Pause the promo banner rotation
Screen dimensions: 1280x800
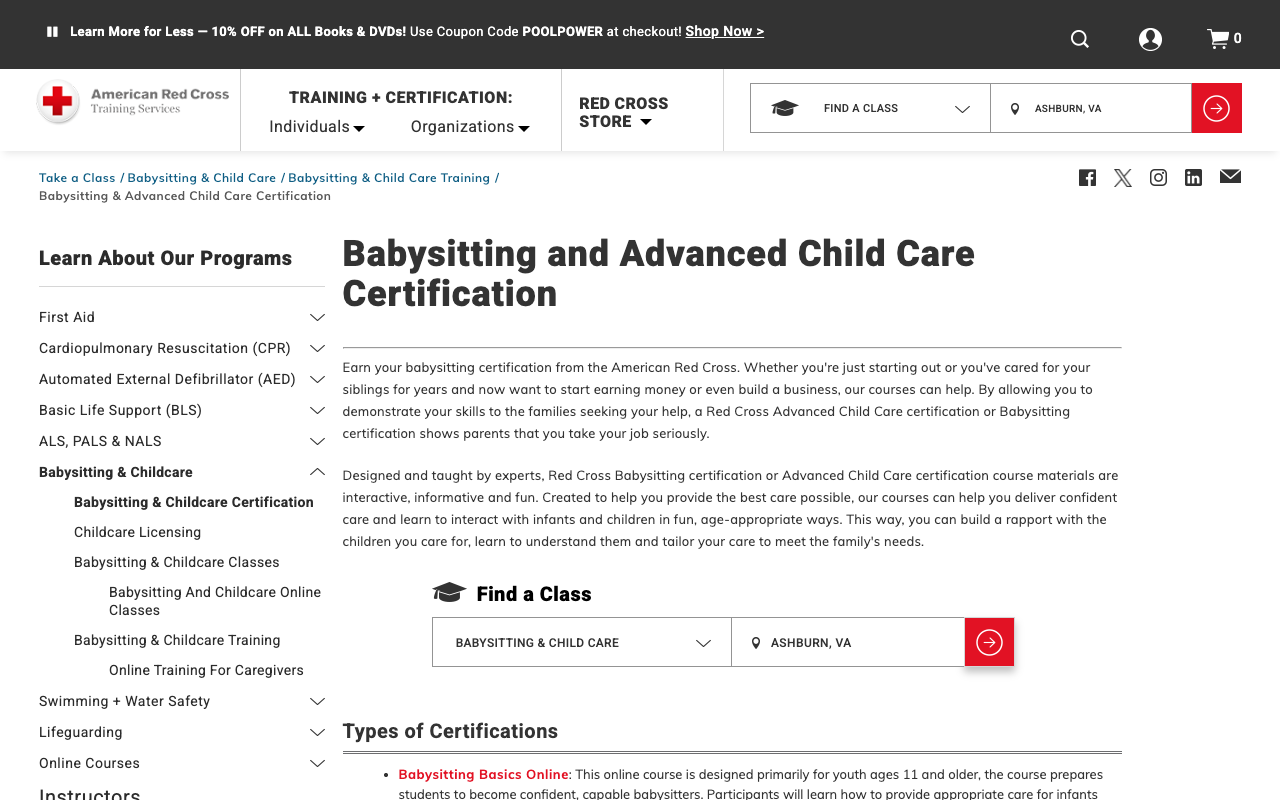(x=52, y=32)
